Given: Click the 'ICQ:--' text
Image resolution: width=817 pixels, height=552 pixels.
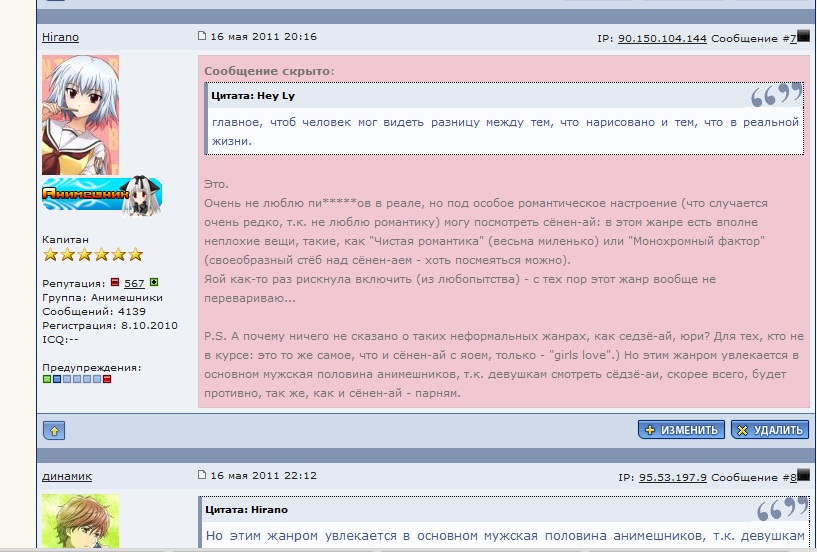Looking at the screenshot, I should (x=60, y=340).
